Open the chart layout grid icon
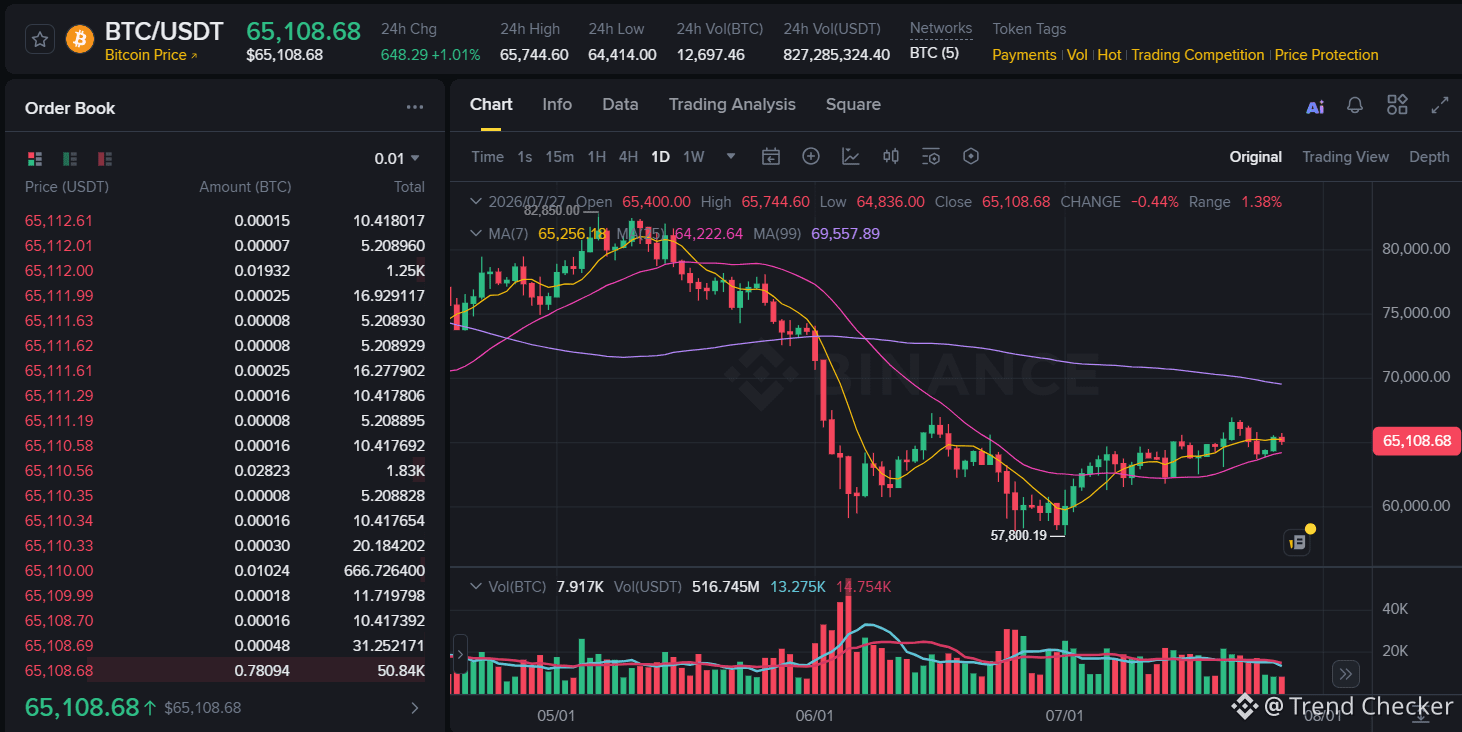This screenshot has height=732, width=1462. coord(1397,105)
